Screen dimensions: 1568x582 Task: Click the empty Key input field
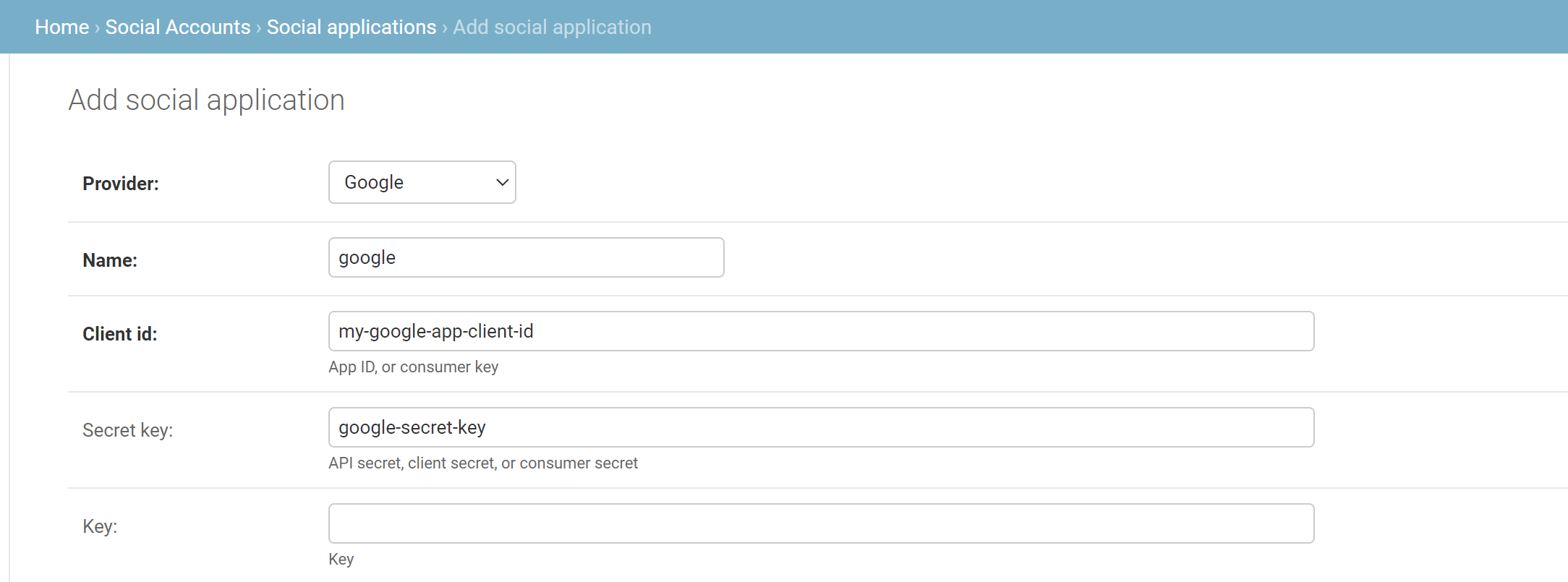821,523
